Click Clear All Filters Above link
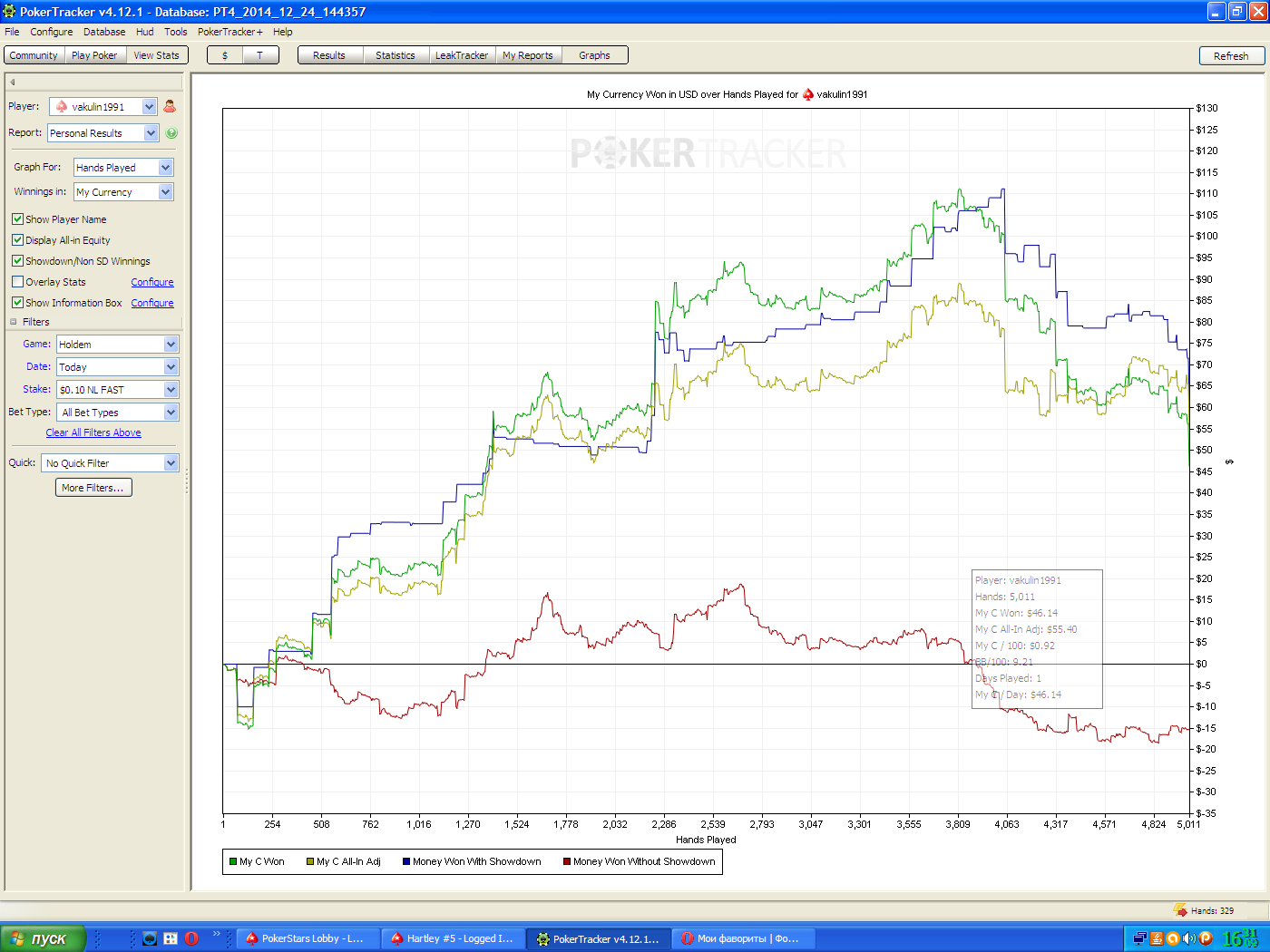Viewport: 1270px width, 952px height. click(x=93, y=432)
